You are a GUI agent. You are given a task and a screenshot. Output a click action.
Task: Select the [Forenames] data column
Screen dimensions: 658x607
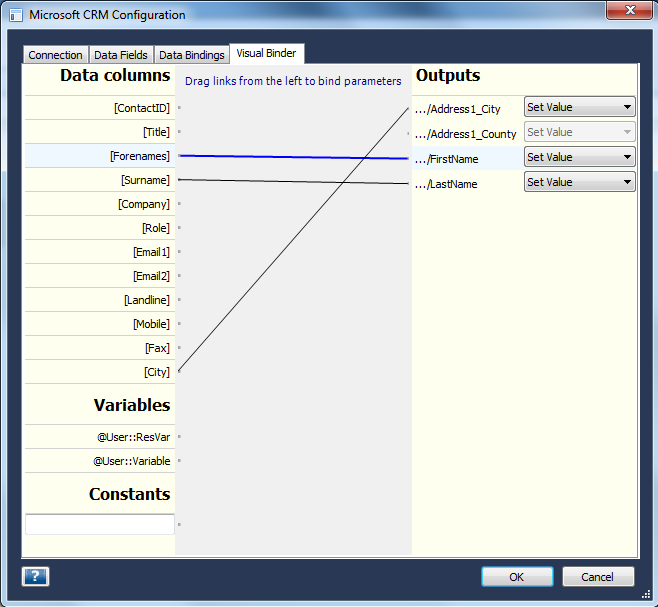(x=100, y=156)
